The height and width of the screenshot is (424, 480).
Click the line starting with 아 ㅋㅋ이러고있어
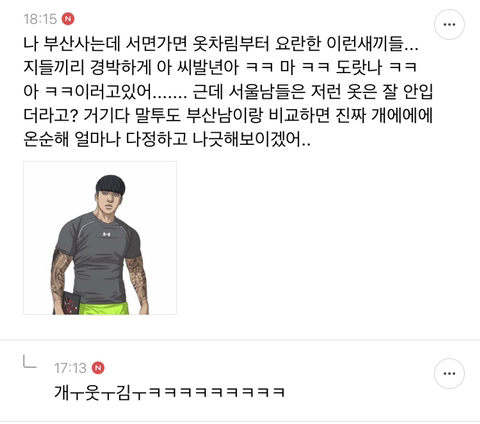click(228, 91)
